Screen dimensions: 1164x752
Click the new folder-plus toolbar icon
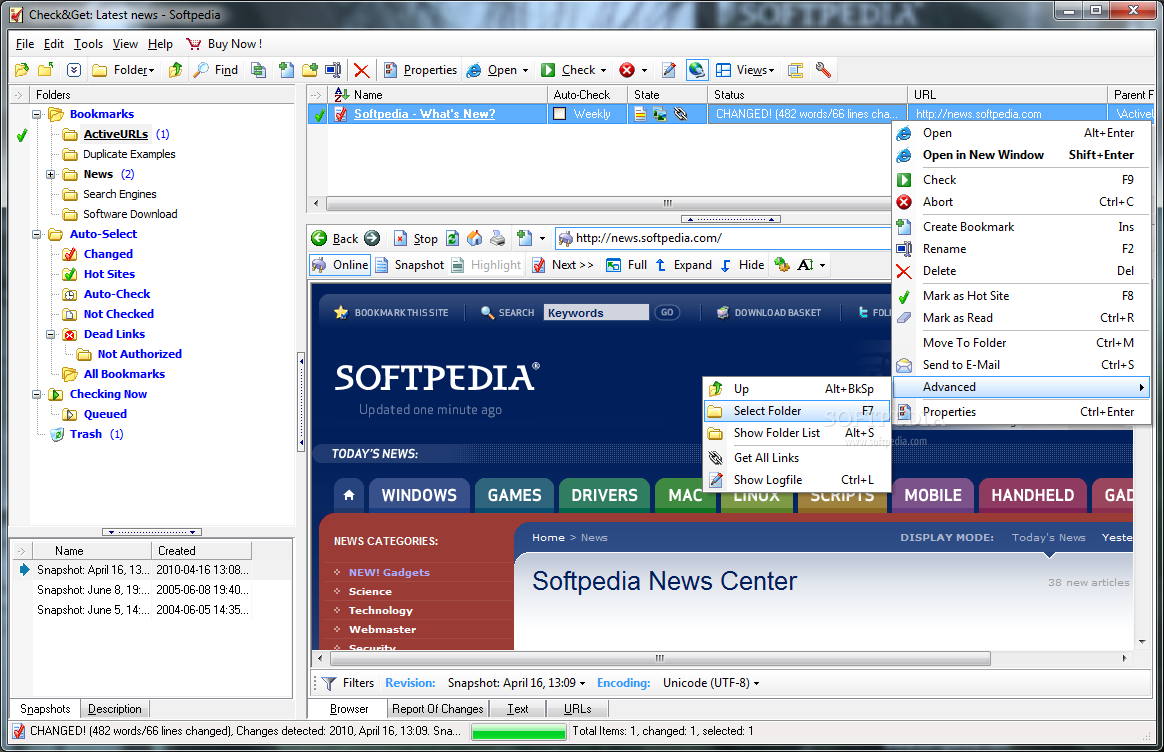[x=310, y=70]
